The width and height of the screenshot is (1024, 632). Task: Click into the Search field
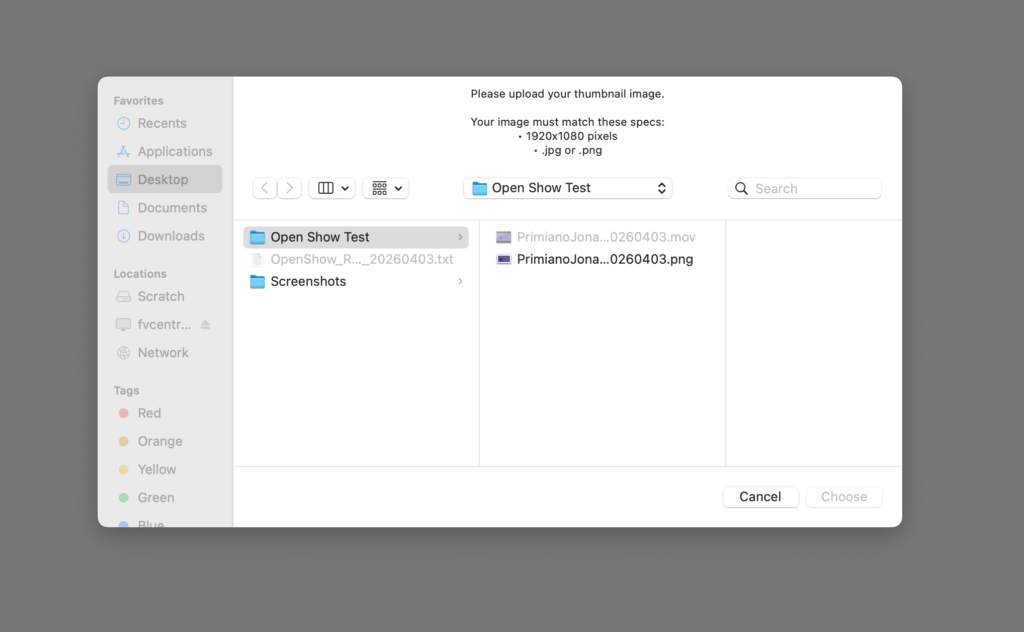click(x=814, y=188)
